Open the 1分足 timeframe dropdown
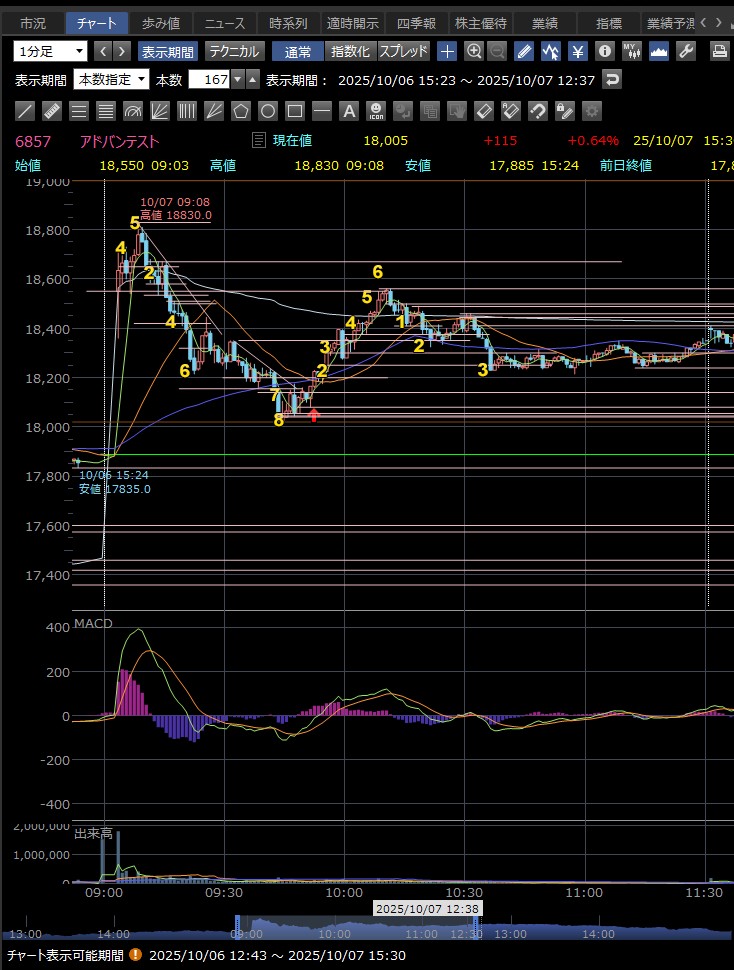This screenshot has width=734, height=970. [x=51, y=51]
